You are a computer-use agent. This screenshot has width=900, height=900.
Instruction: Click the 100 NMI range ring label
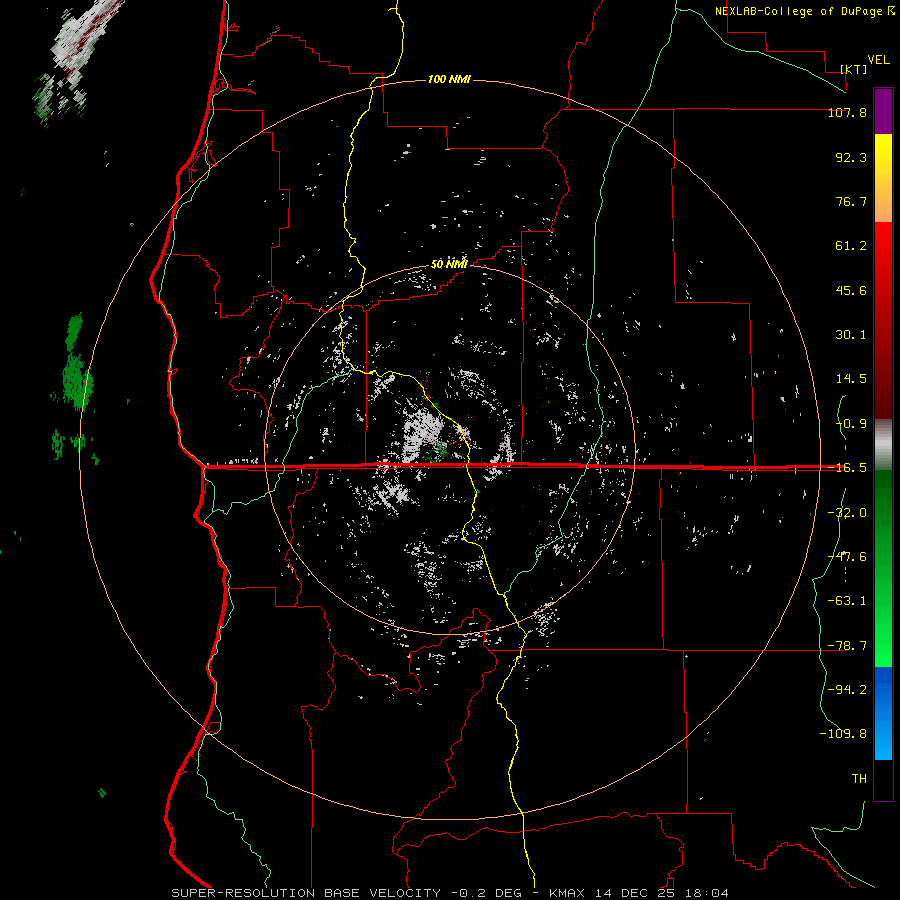coord(449,79)
